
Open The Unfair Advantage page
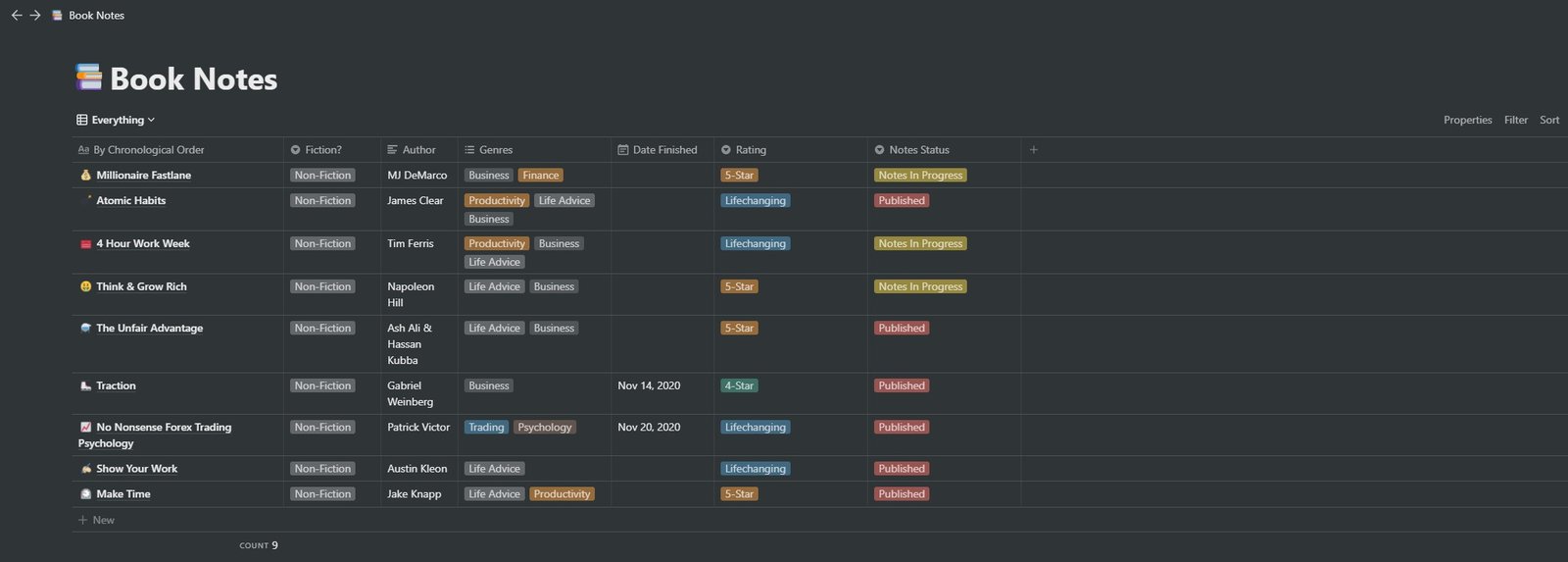pos(149,329)
